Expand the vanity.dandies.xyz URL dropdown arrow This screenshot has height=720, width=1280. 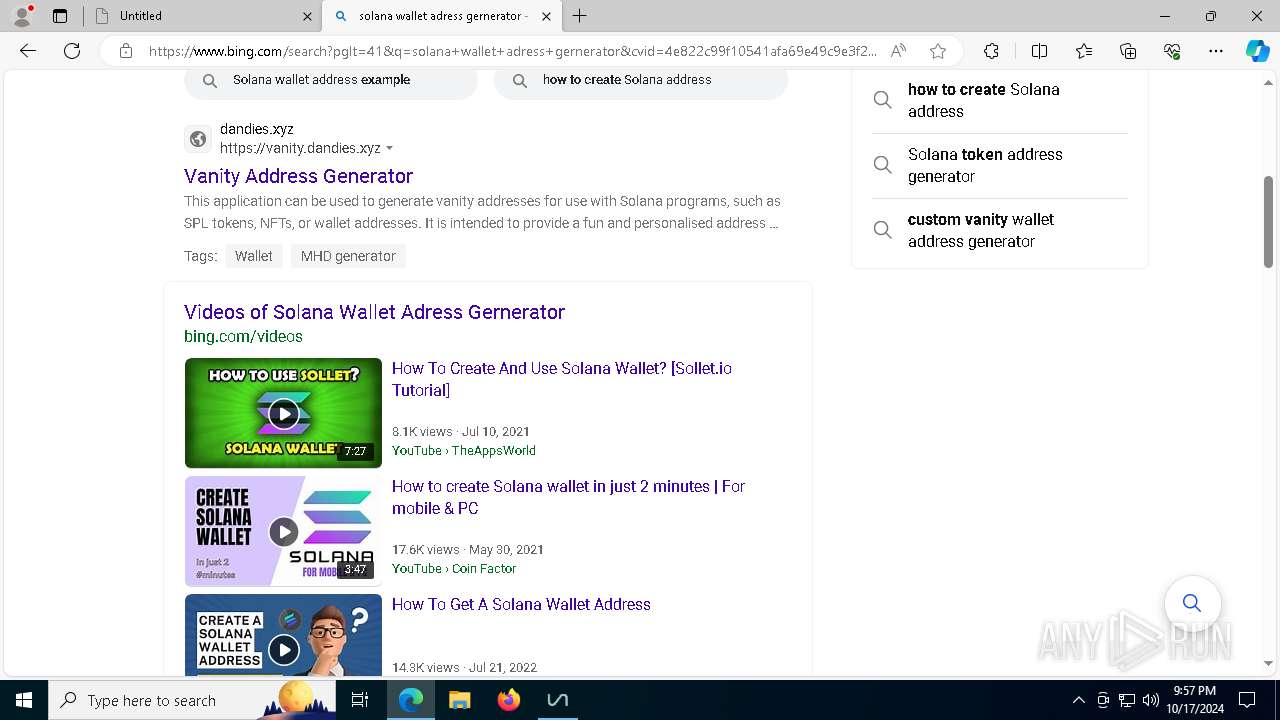(x=389, y=148)
